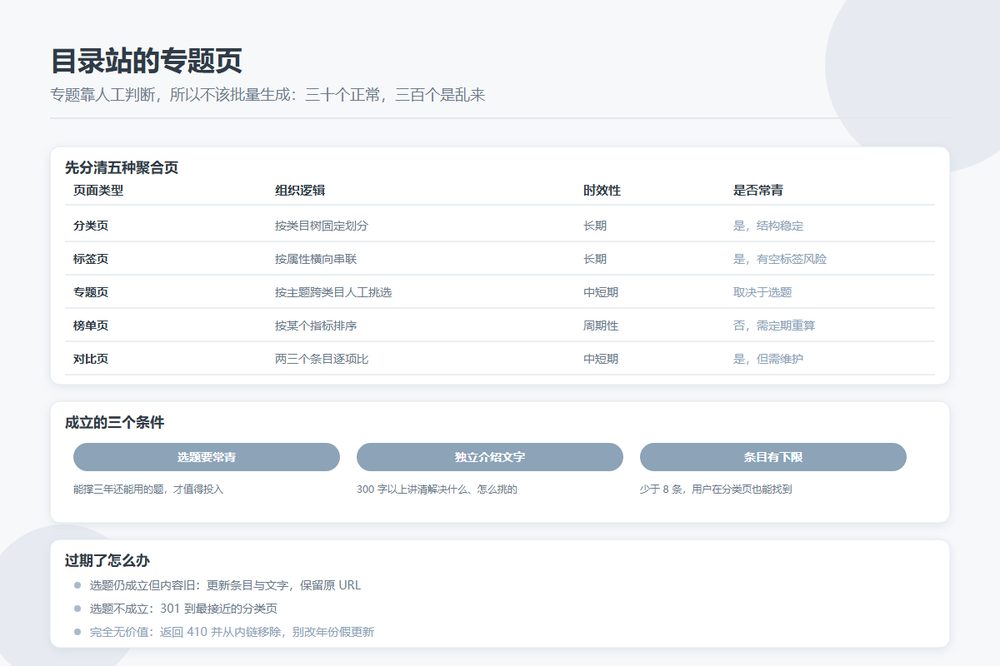Click 中短期 in the 专题页 row
The width and height of the screenshot is (1000, 666).
click(601, 292)
